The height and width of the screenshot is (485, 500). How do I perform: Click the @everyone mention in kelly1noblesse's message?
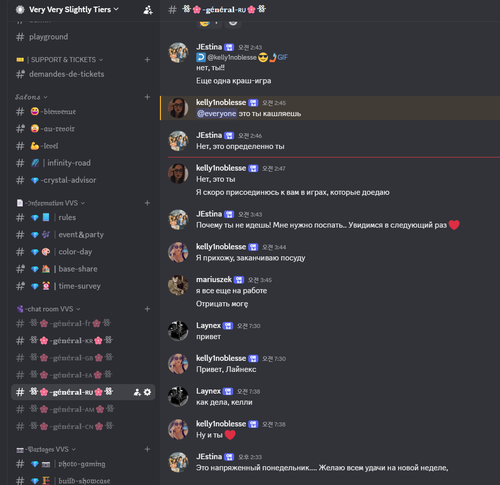click(216, 114)
